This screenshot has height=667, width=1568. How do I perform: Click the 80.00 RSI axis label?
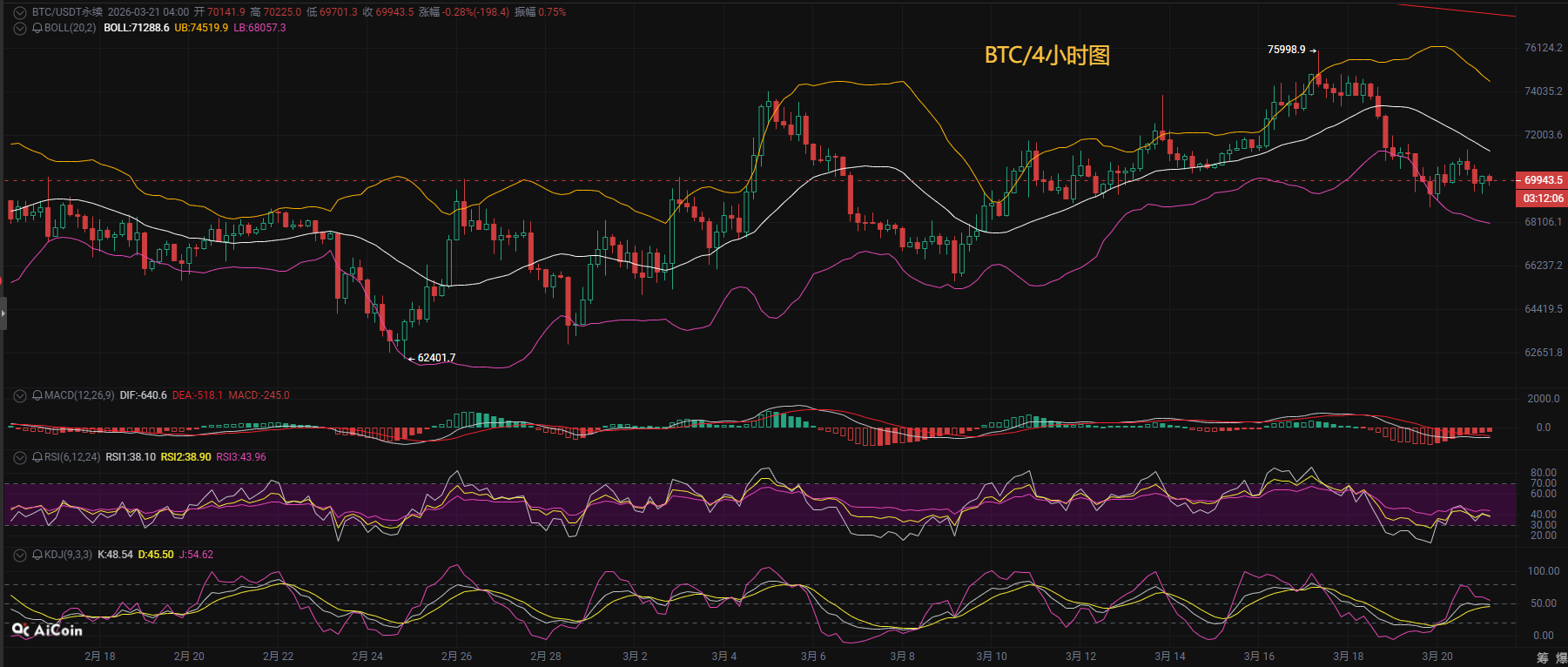click(x=1544, y=473)
